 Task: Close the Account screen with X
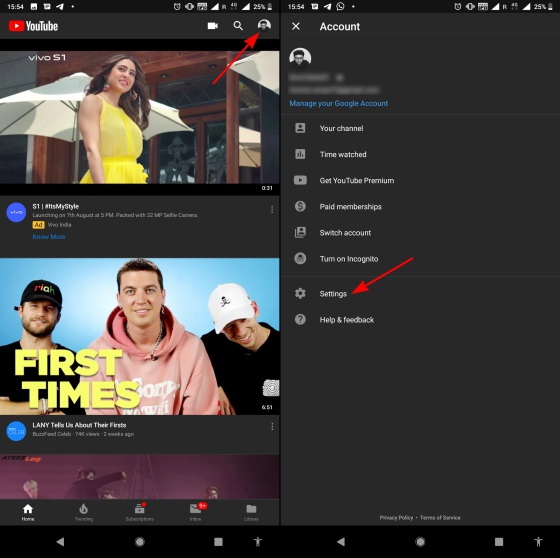coord(296,26)
